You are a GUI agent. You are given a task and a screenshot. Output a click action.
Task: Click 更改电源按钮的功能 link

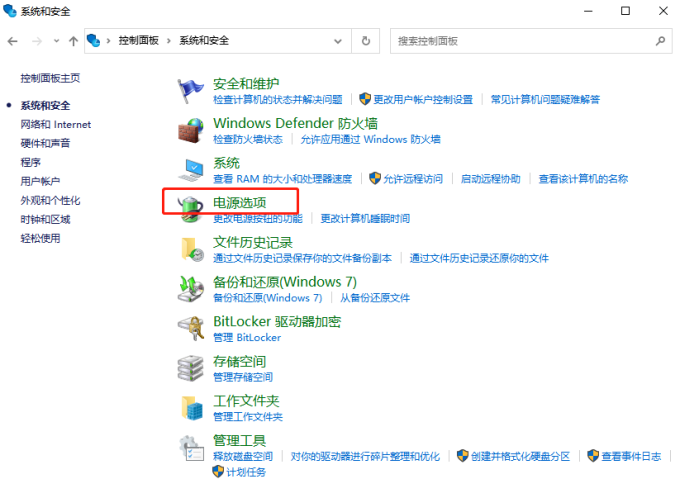258,219
